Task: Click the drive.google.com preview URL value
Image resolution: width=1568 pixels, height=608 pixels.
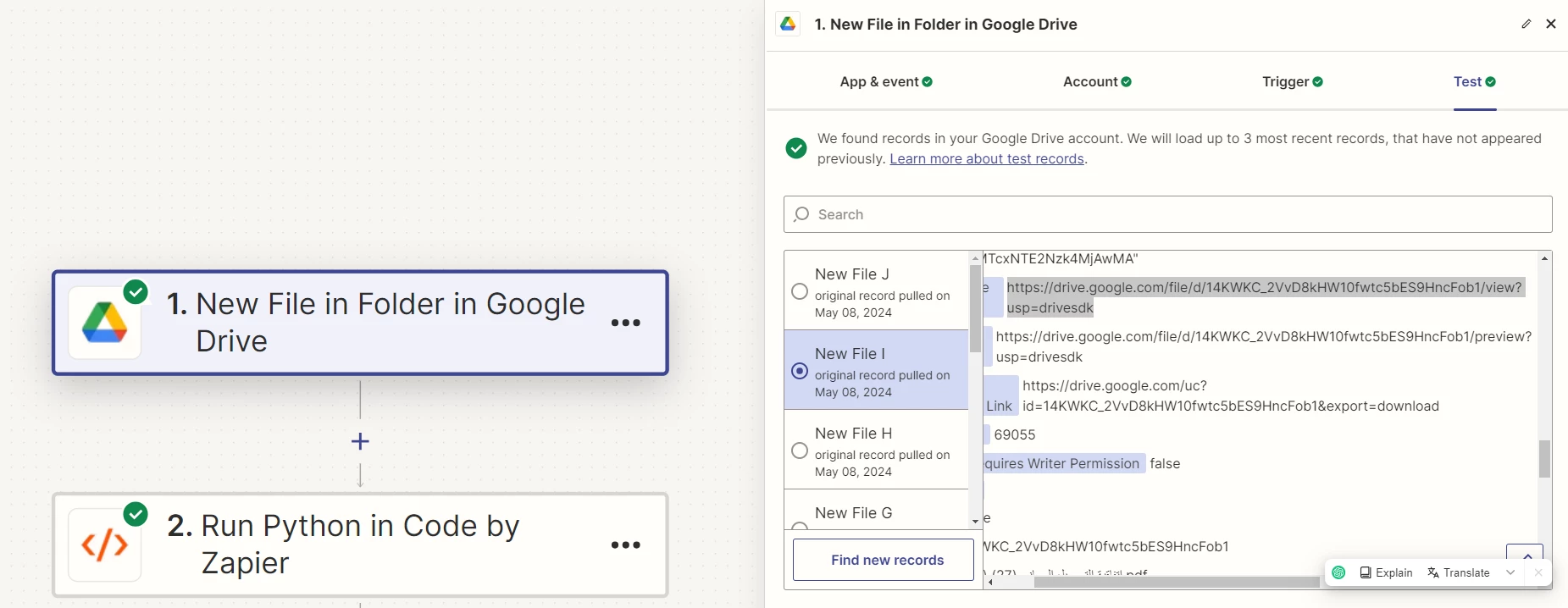Action: click(x=1264, y=346)
